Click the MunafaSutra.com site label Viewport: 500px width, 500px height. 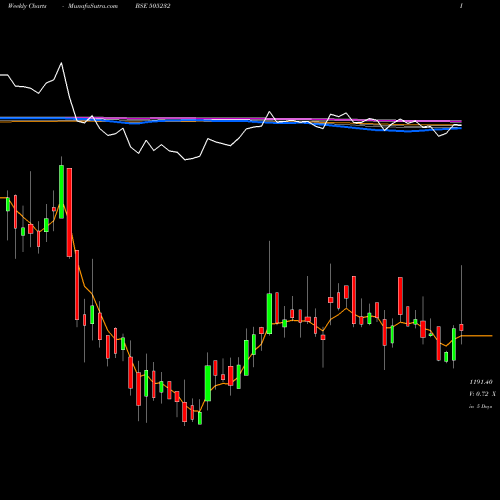93,6
